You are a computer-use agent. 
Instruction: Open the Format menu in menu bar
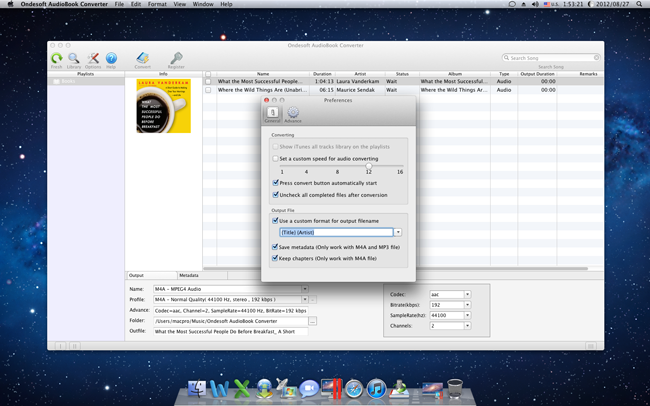[157, 4]
